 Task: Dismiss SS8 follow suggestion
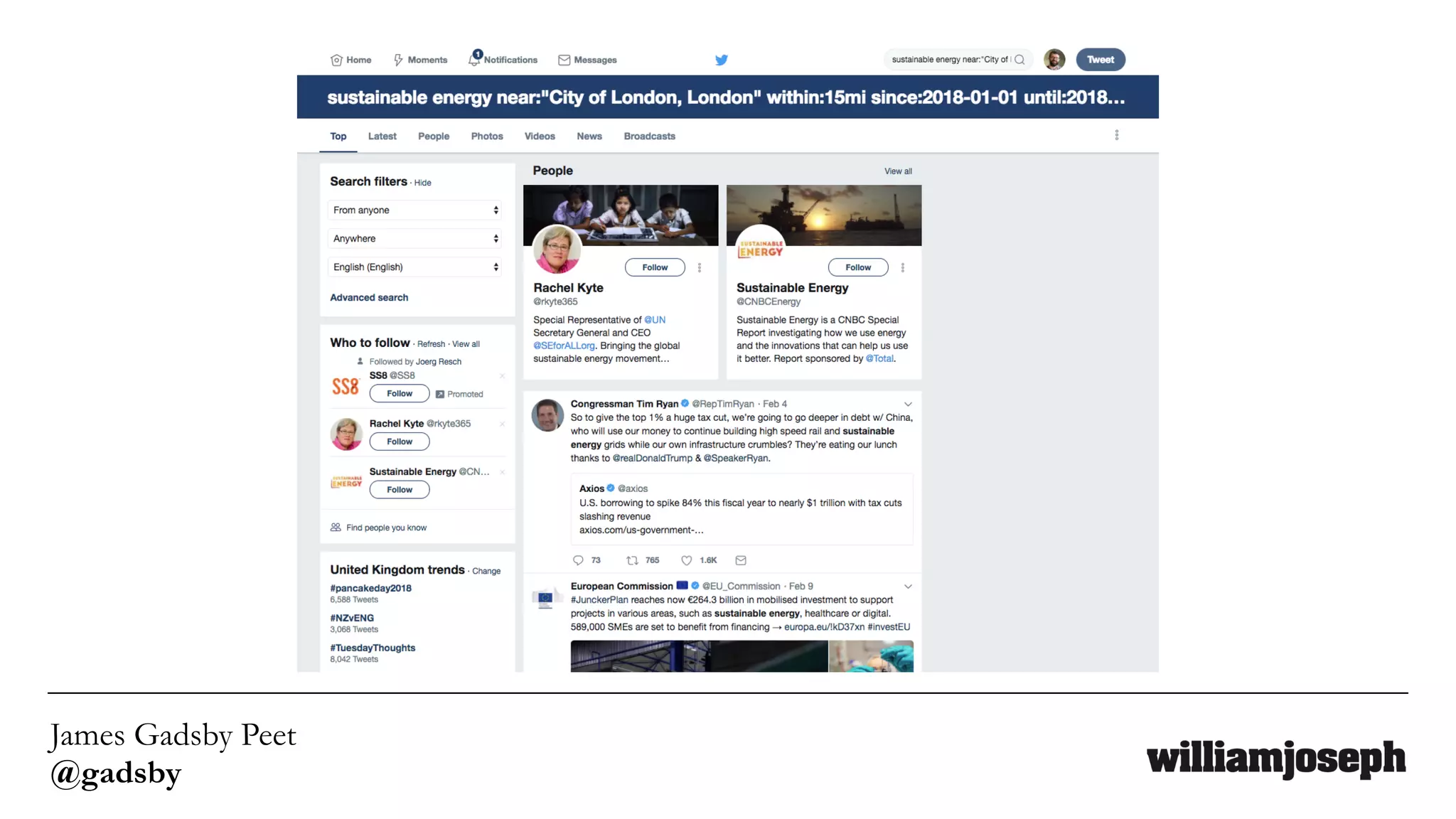[502, 375]
